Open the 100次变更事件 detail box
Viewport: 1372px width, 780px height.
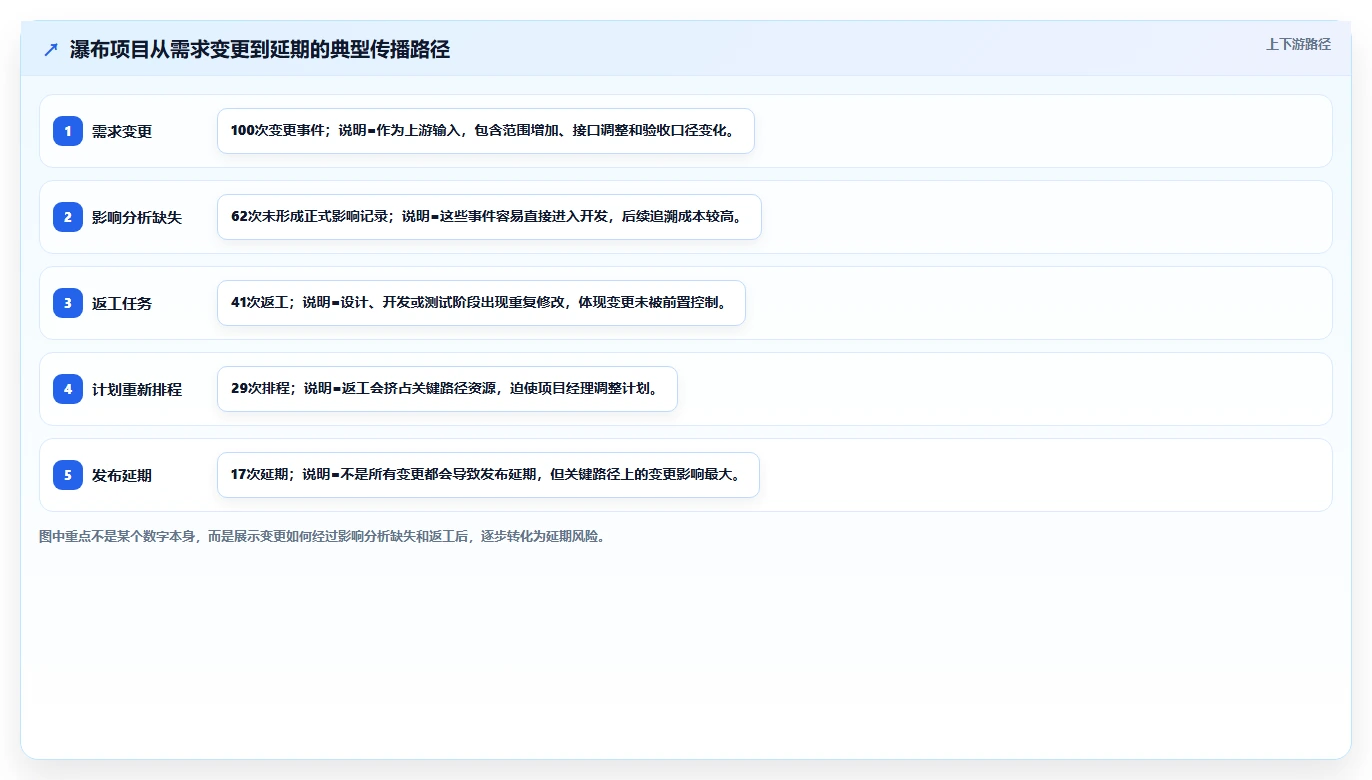[x=486, y=131]
